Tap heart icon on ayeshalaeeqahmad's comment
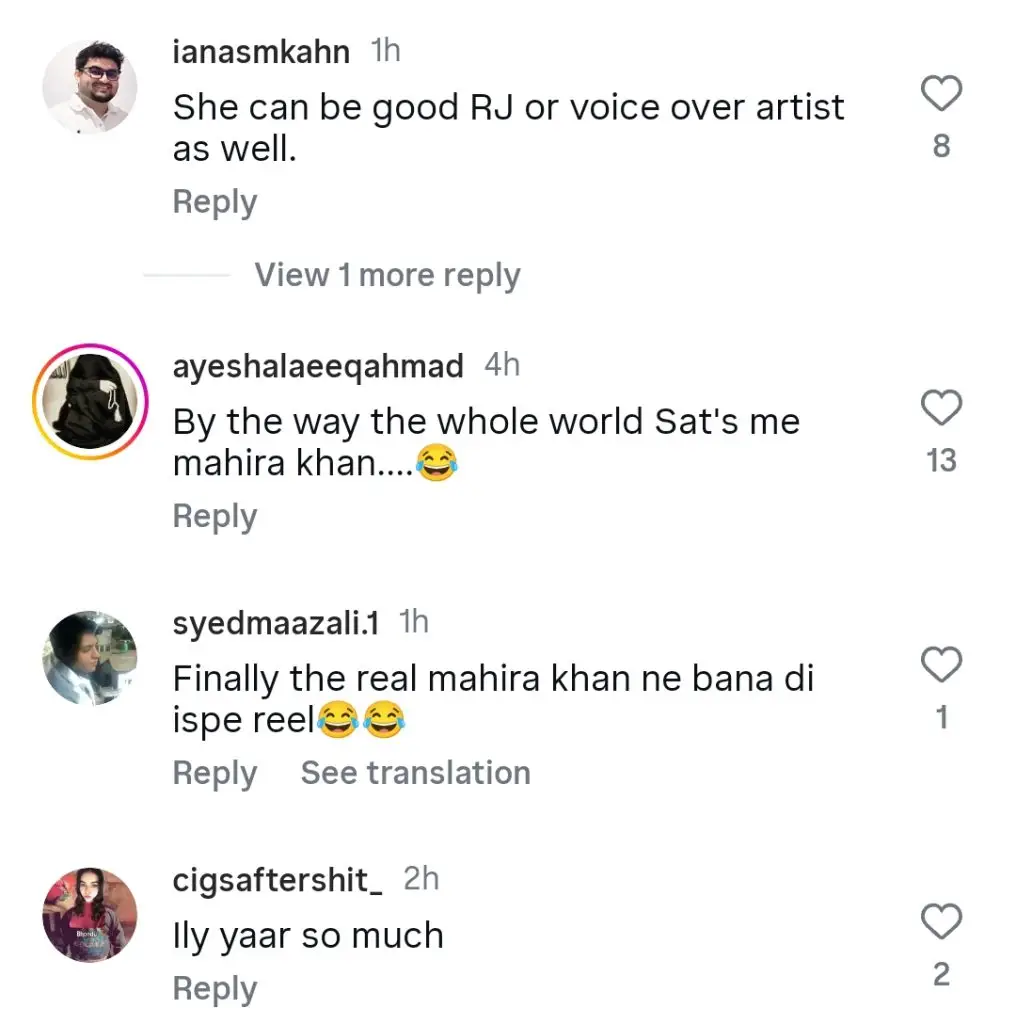Image resolution: width=1016 pixels, height=1024 pixels. tap(940, 409)
